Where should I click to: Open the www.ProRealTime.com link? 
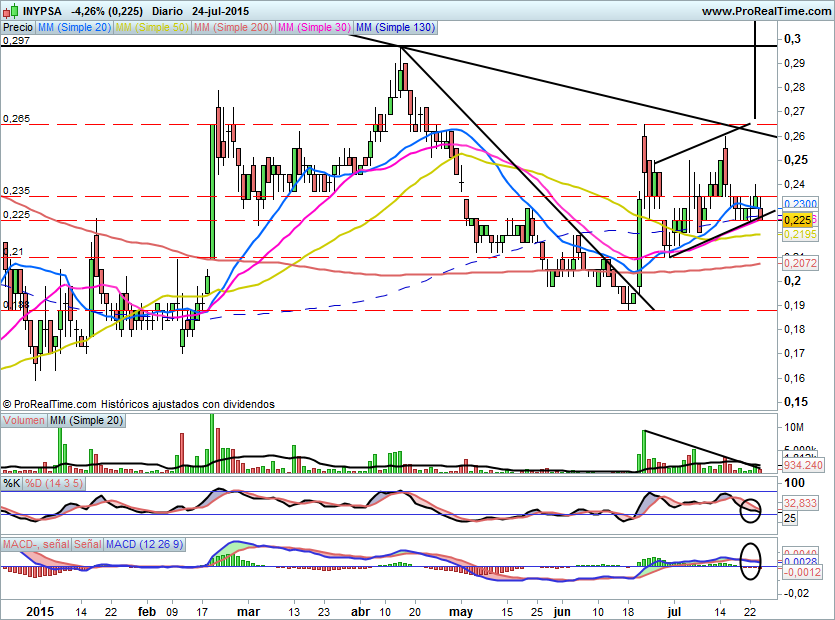(x=766, y=11)
